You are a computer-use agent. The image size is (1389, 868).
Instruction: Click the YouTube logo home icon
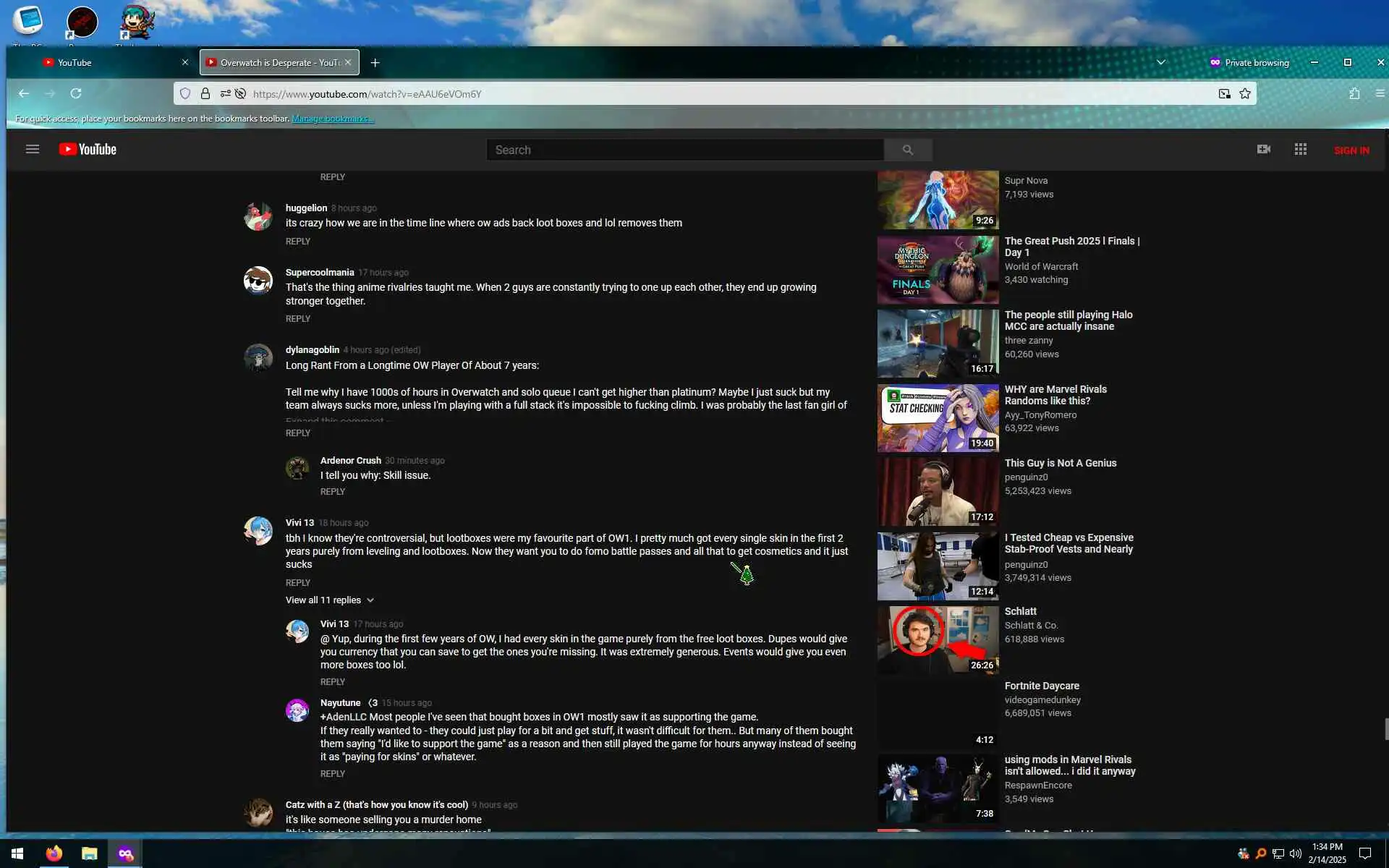(x=88, y=150)
